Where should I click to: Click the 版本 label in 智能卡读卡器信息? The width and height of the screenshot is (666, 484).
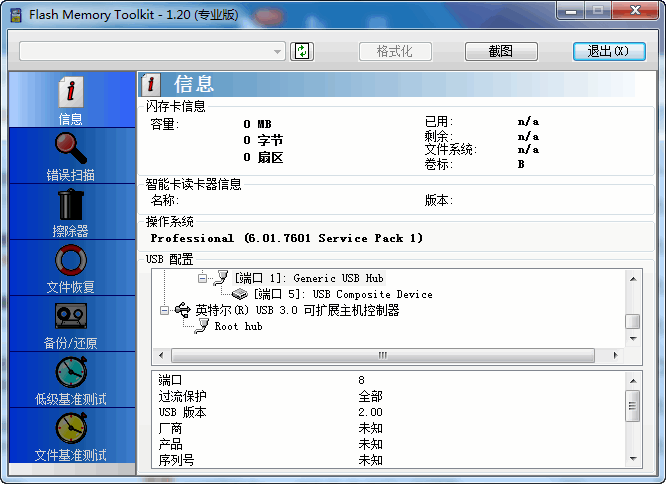coord(439,200)
